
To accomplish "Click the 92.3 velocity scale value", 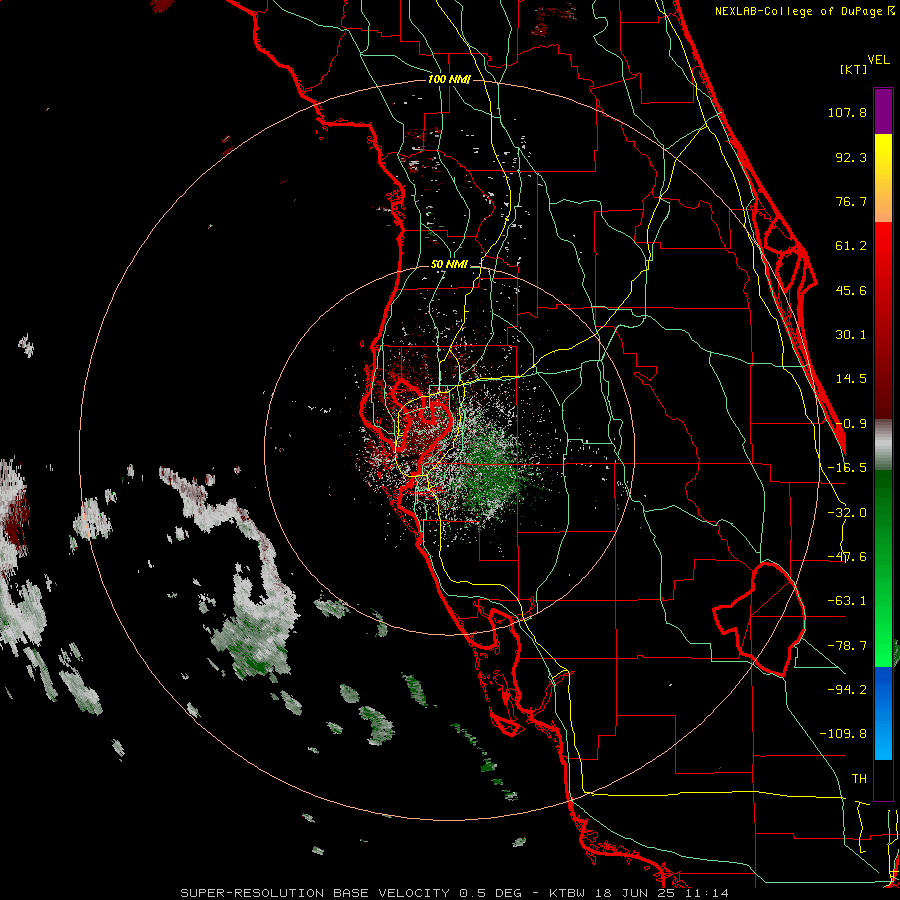I will [x=851, y=157].
